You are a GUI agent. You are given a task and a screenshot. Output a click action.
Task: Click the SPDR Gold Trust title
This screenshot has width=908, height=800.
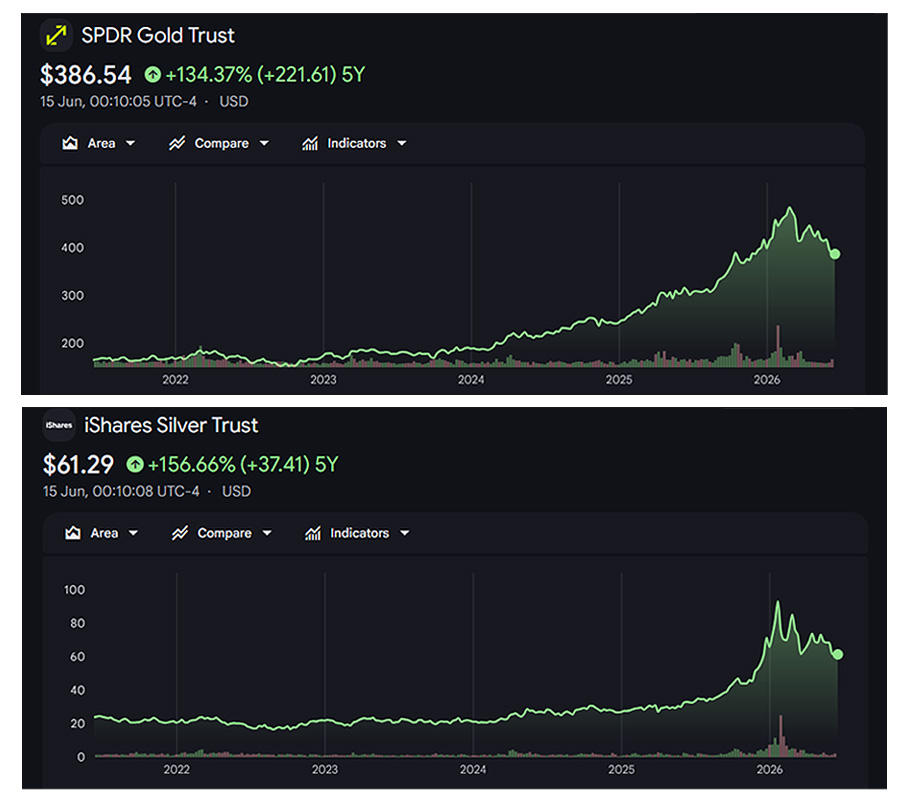[x=158, y=35]
